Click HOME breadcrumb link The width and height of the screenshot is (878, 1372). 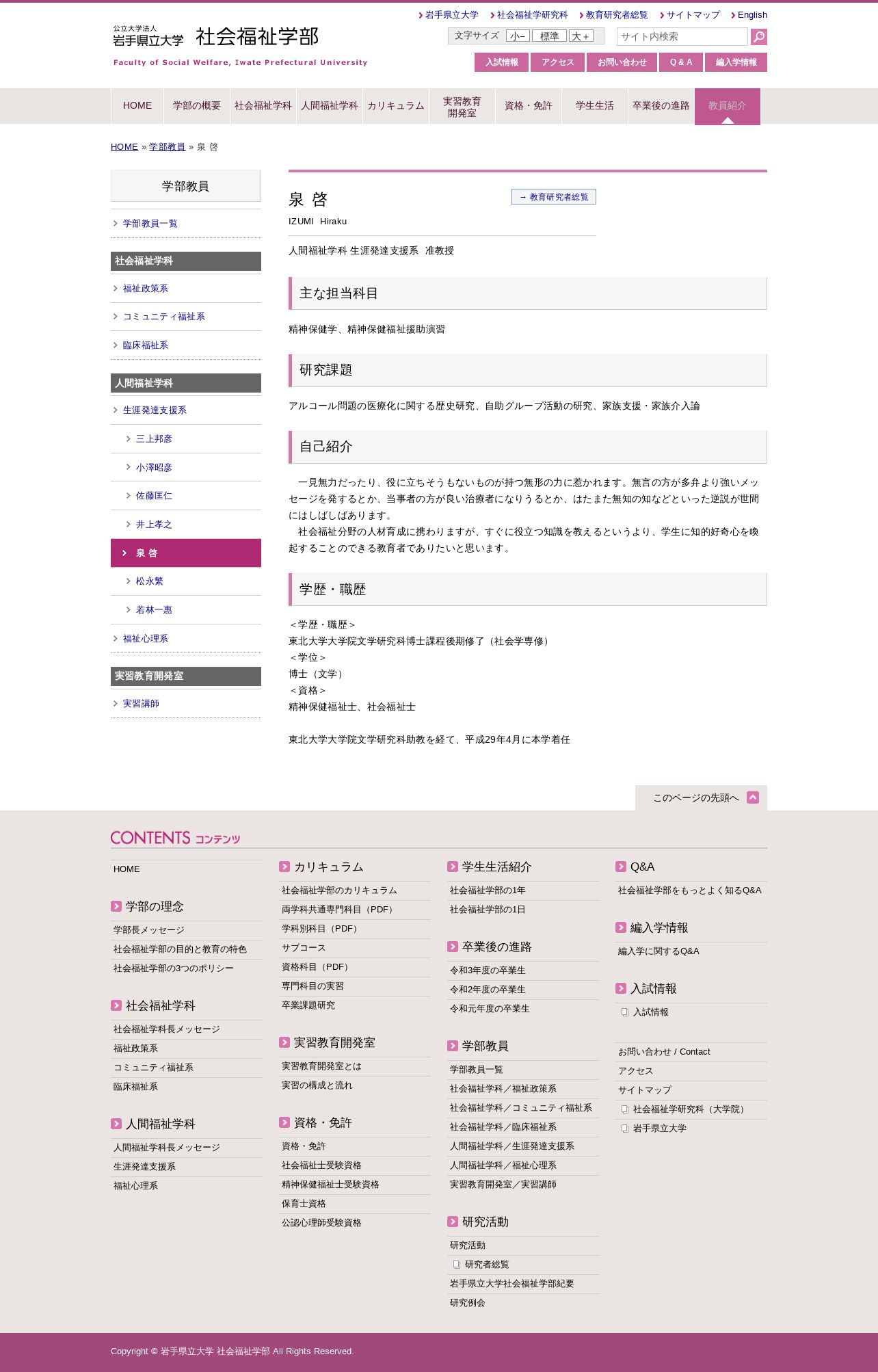click(x=124, y=147)
